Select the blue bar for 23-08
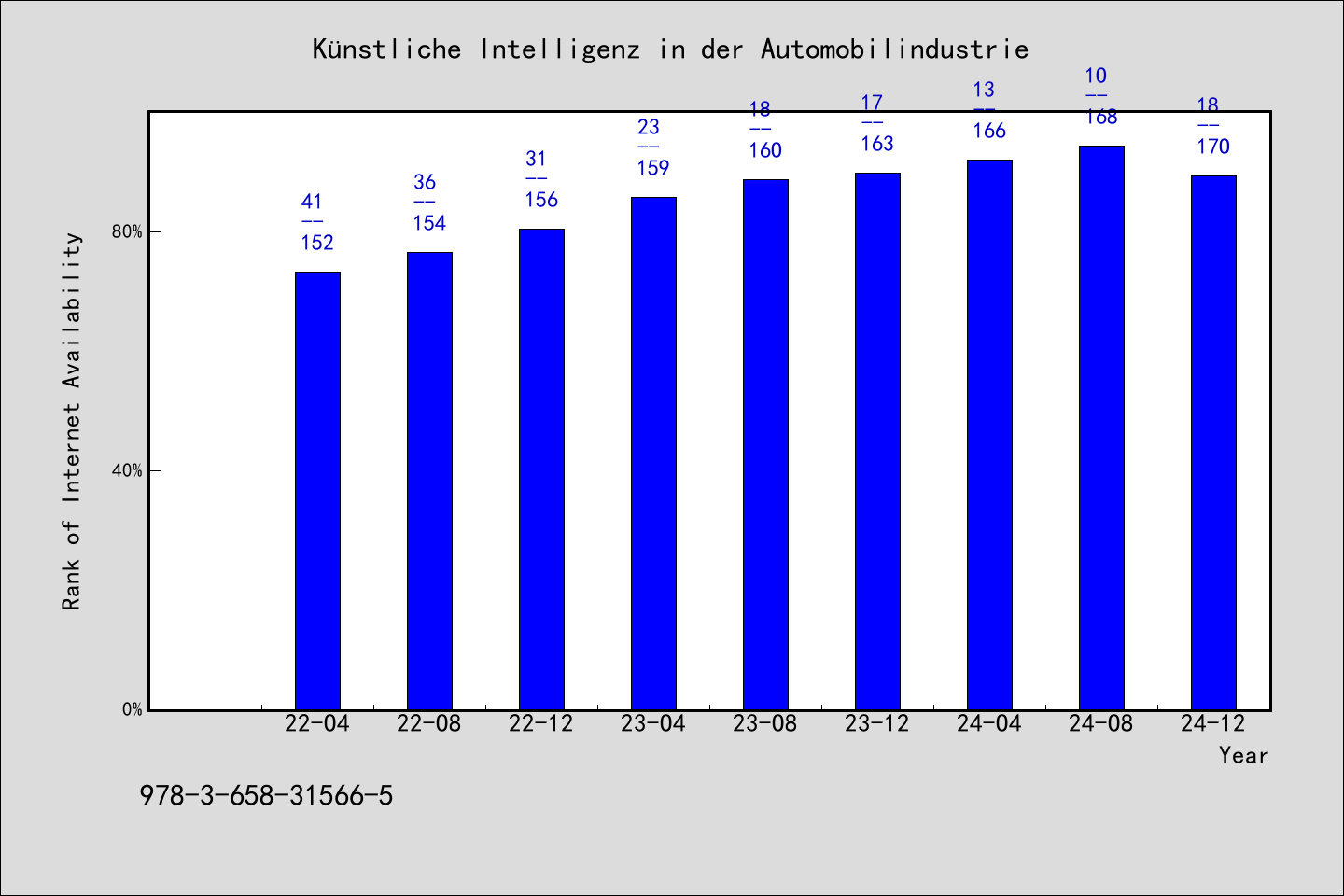 click(765, 444)
